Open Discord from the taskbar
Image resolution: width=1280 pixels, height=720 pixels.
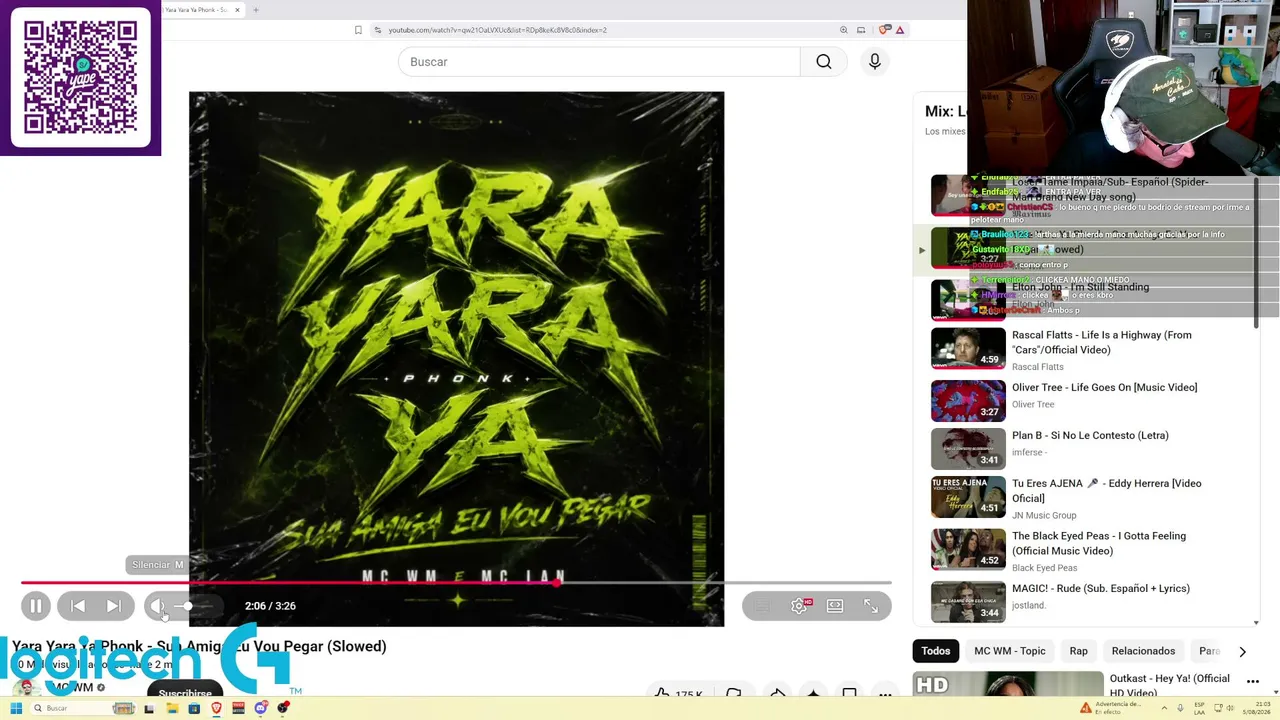tap(261, 709)
